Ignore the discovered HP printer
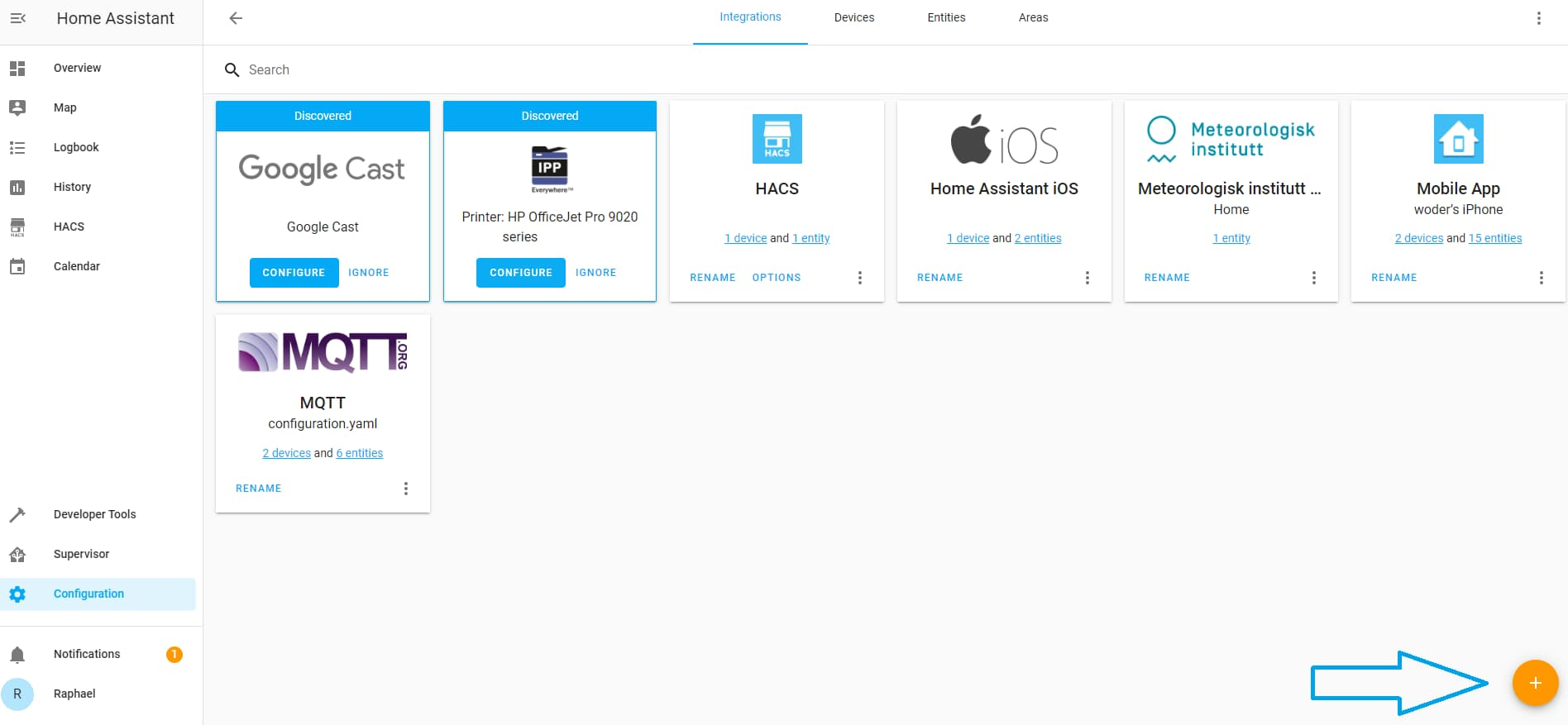 tap(595, 273)
